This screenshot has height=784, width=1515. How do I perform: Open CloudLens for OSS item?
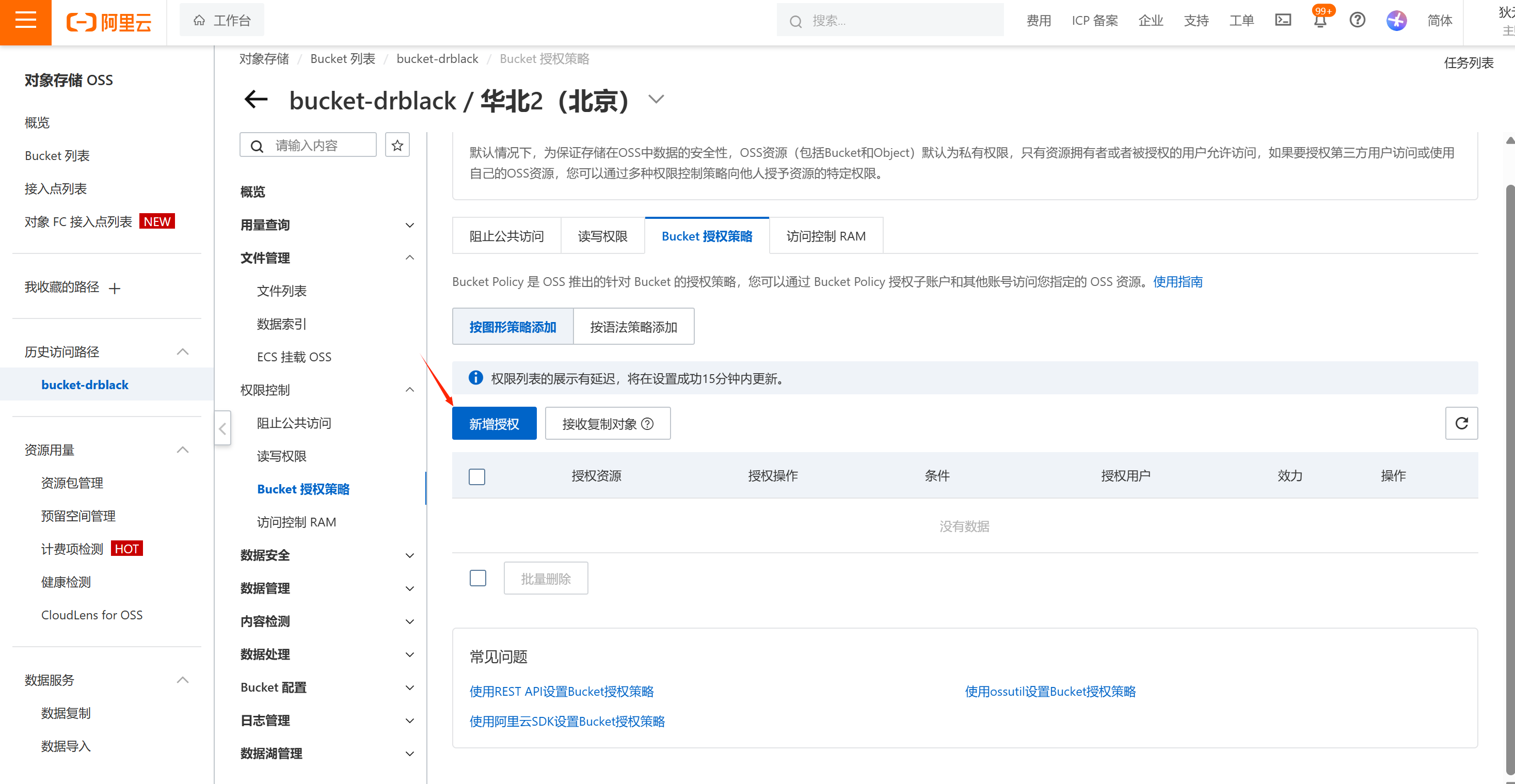92,615
